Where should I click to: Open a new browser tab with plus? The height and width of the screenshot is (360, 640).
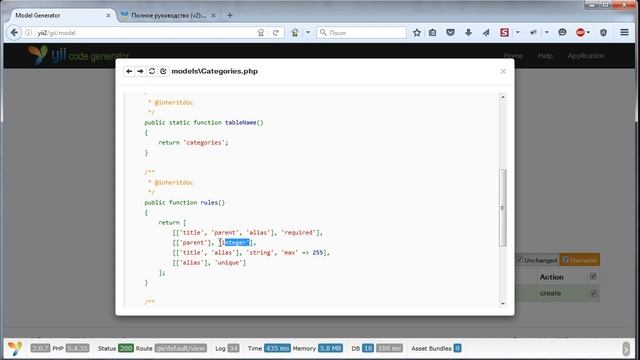[x=230, y=16]
